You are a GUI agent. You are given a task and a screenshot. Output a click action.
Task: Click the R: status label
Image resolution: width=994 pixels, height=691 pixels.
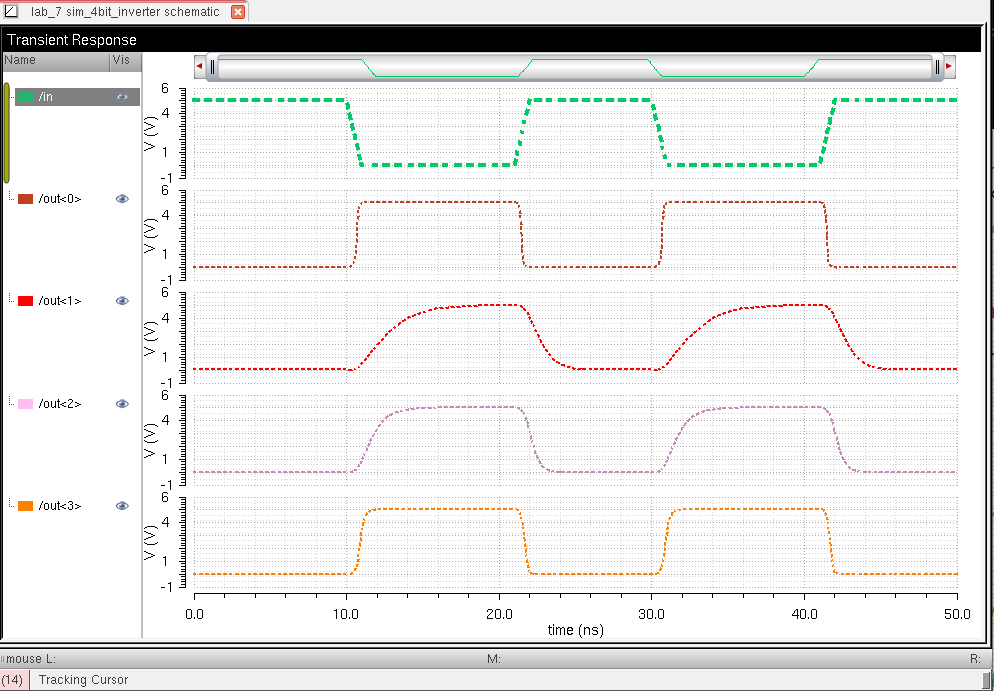pos(976,659)
